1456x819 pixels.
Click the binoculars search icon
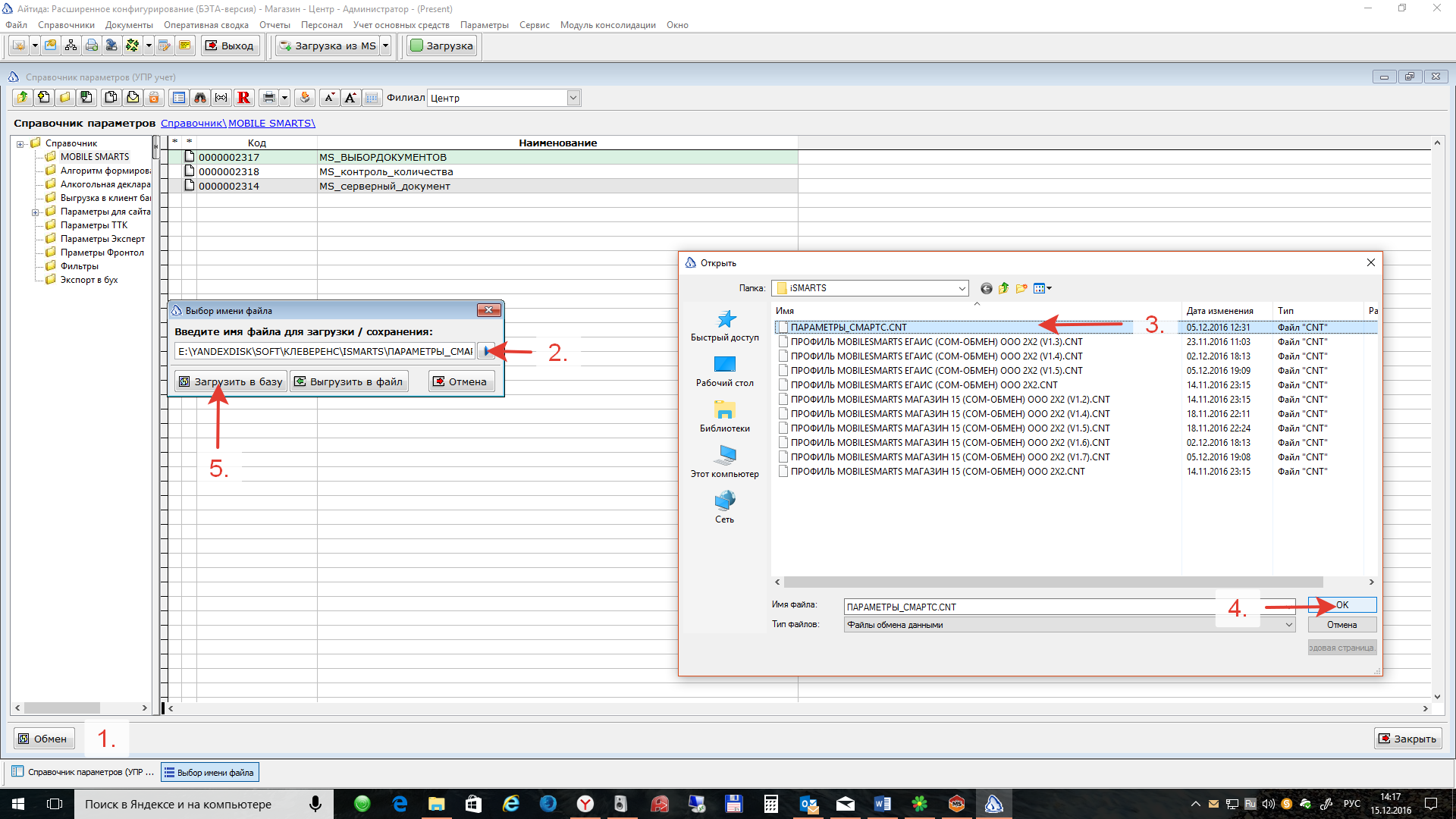(x=200, y=97)
